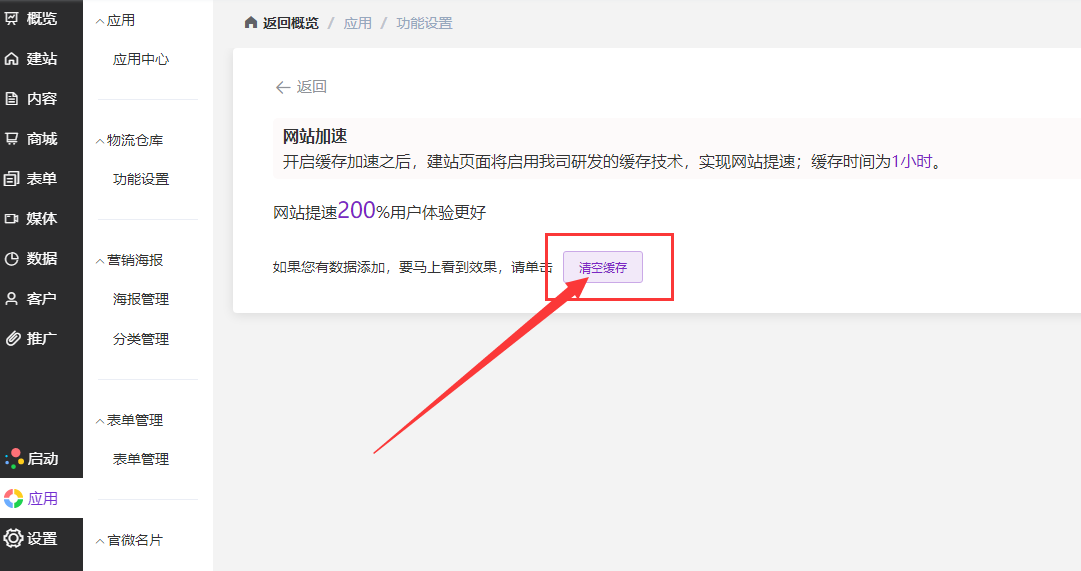The width and height of the screenshot is (1081, 571).
Task: Open the 客户 person icon
Action: [x=12, y=299]
